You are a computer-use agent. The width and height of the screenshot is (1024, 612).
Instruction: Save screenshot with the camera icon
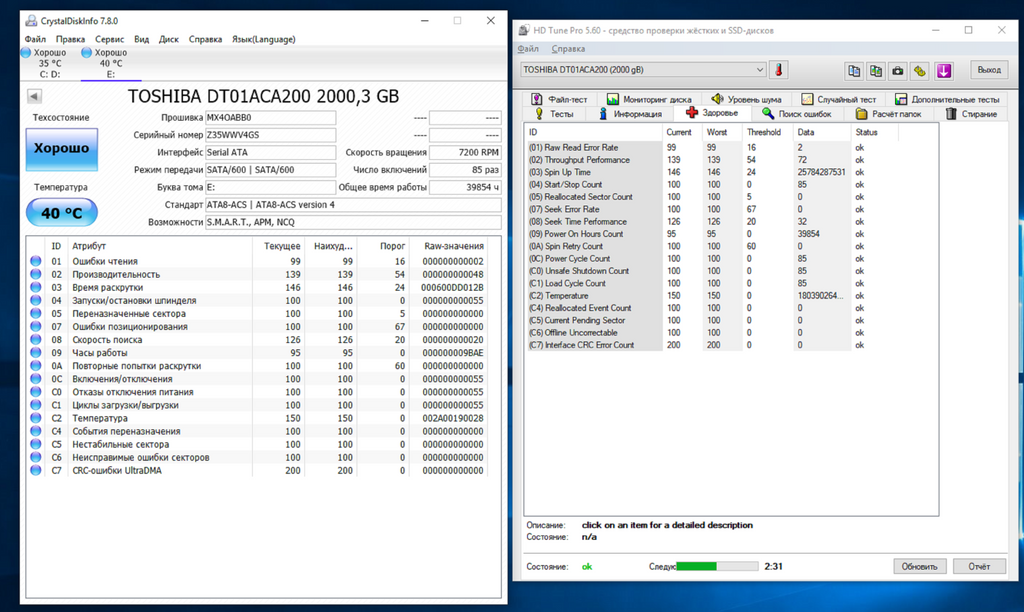pos(898,71)
